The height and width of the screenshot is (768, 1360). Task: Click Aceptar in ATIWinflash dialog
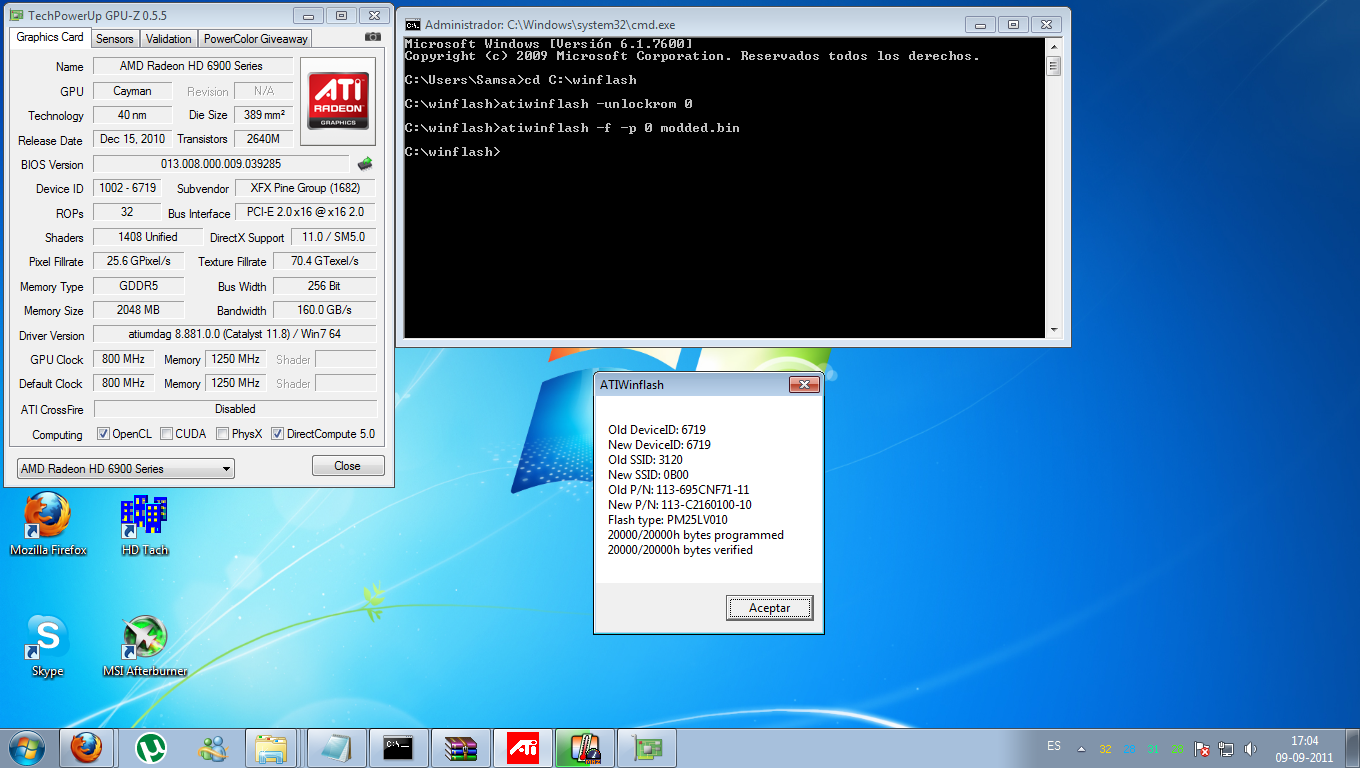(x=769, y=608)
